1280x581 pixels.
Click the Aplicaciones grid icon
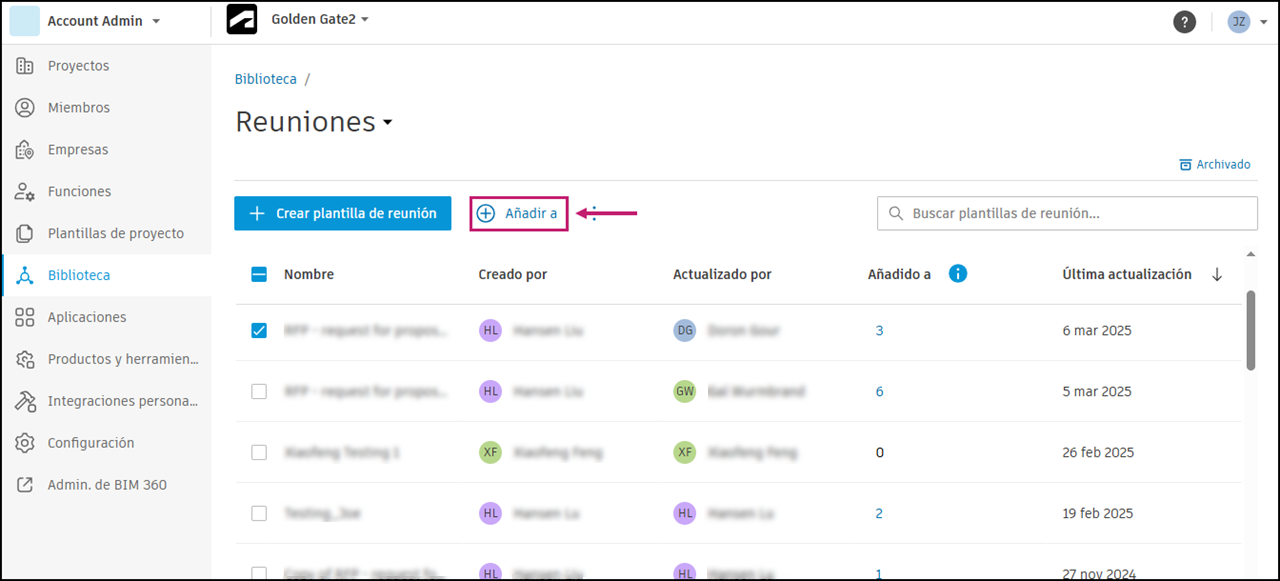[x=26, y=317]
